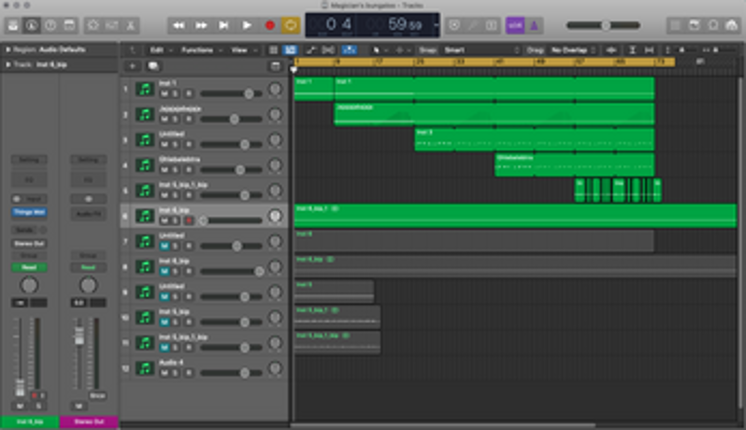Click the red Record button

pos(270,25)
